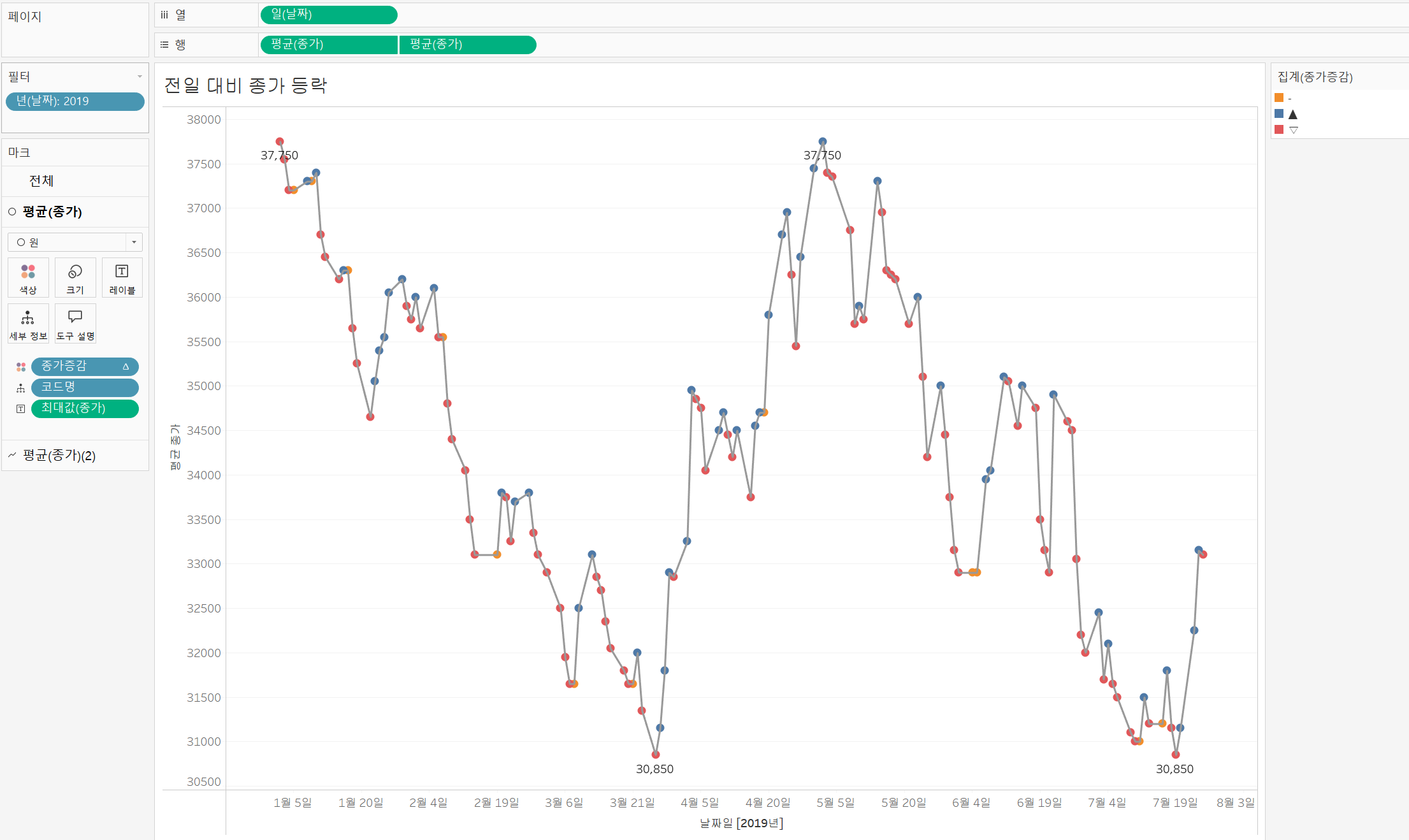
Task: Click red legend swatch for ▽
Action: 1279,129
